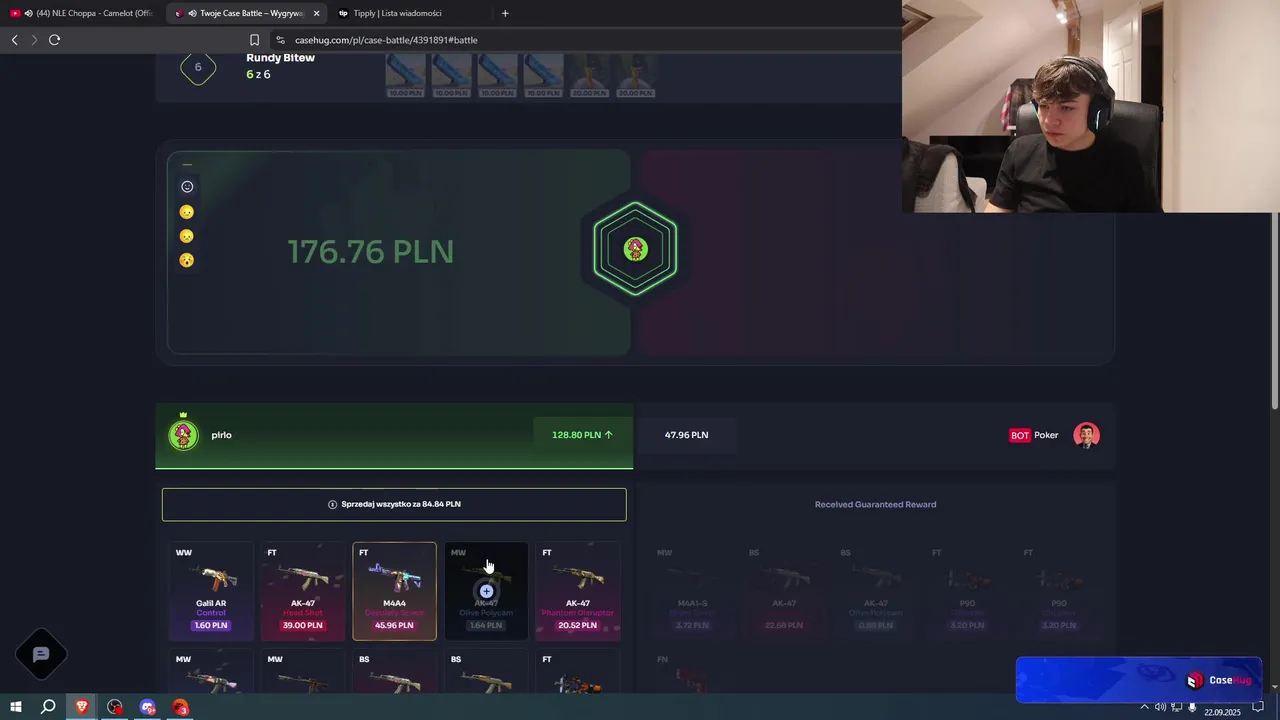Select the AK-47 Head Shot 39.00 PLN card
This screenshot has height=720, width=1280.
(x=302, y=591)
